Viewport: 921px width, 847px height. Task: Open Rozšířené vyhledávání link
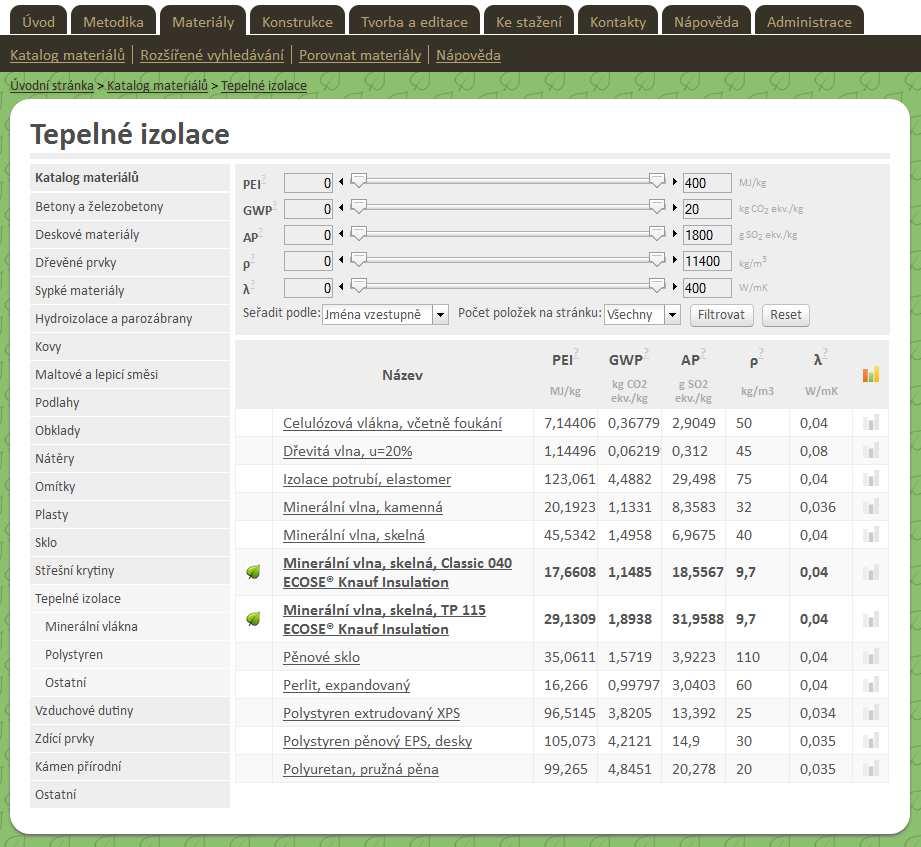(211, 55)
